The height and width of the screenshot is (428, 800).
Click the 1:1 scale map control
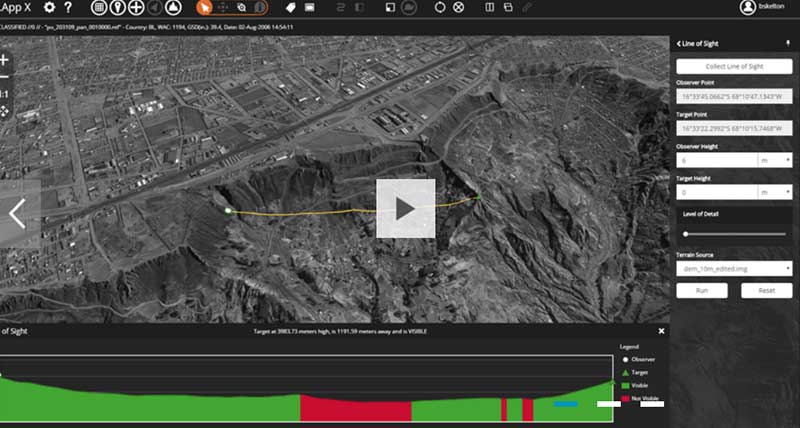click(x=4, y=93)
